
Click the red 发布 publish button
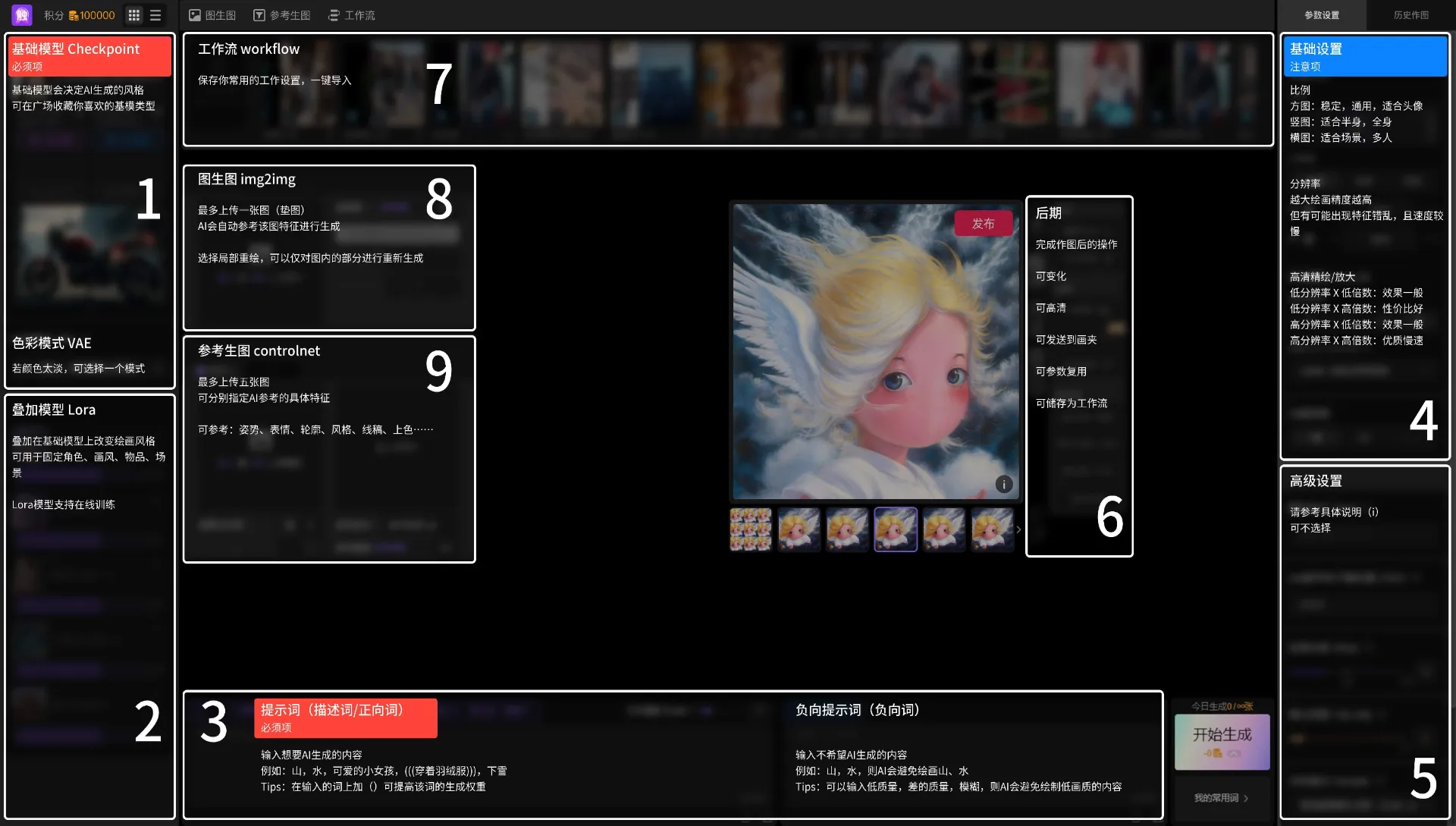[983, 224]
